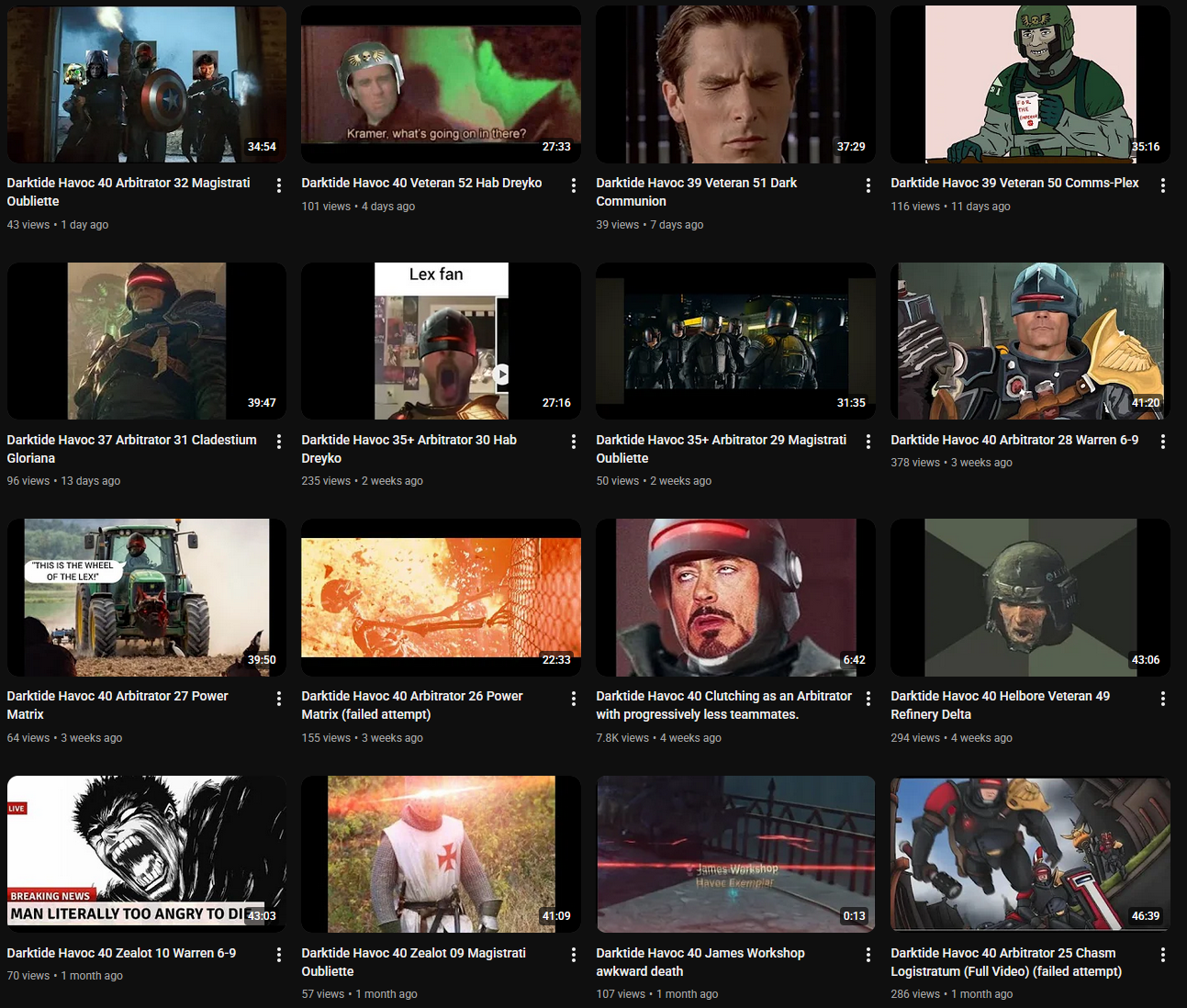This screenshot has height=1008, width=1187.
Task: Show action menu for Arbitrator 30 Hab Dreyko
Action: point(574,442)
